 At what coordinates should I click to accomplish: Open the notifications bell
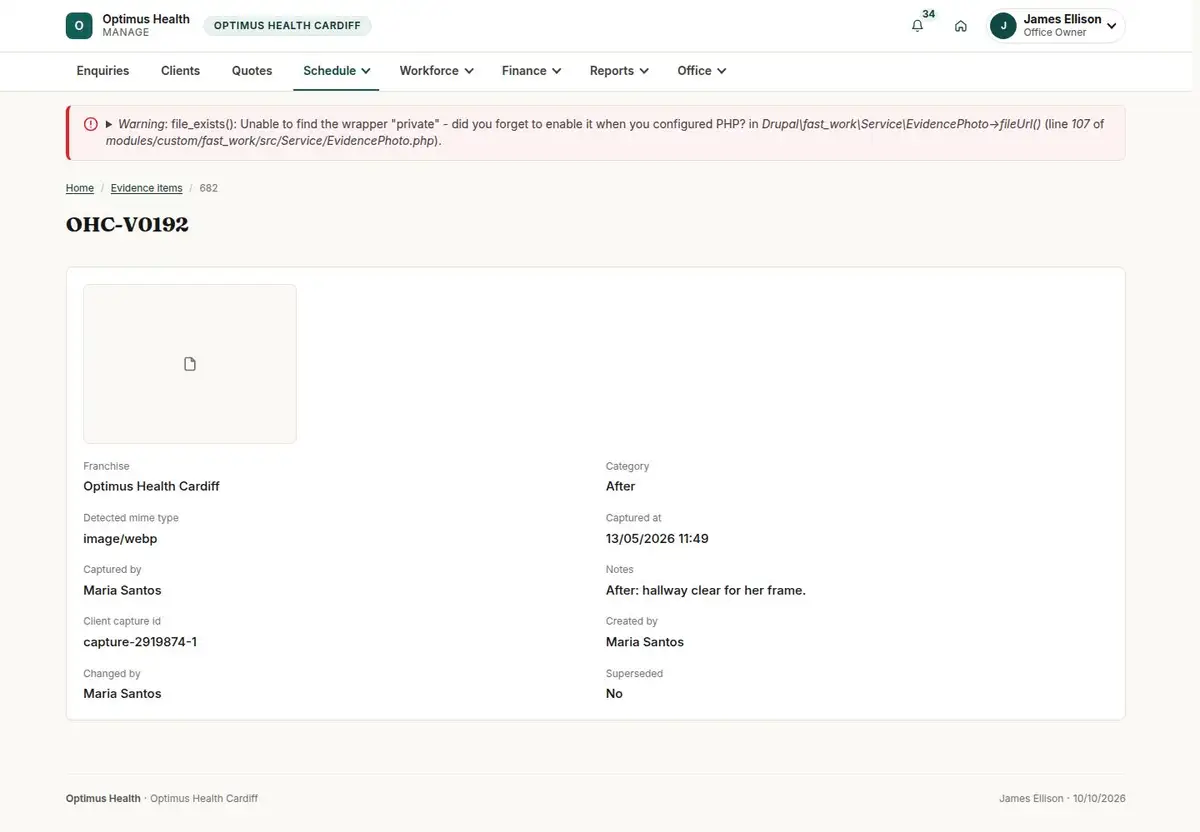pos(917,26)
